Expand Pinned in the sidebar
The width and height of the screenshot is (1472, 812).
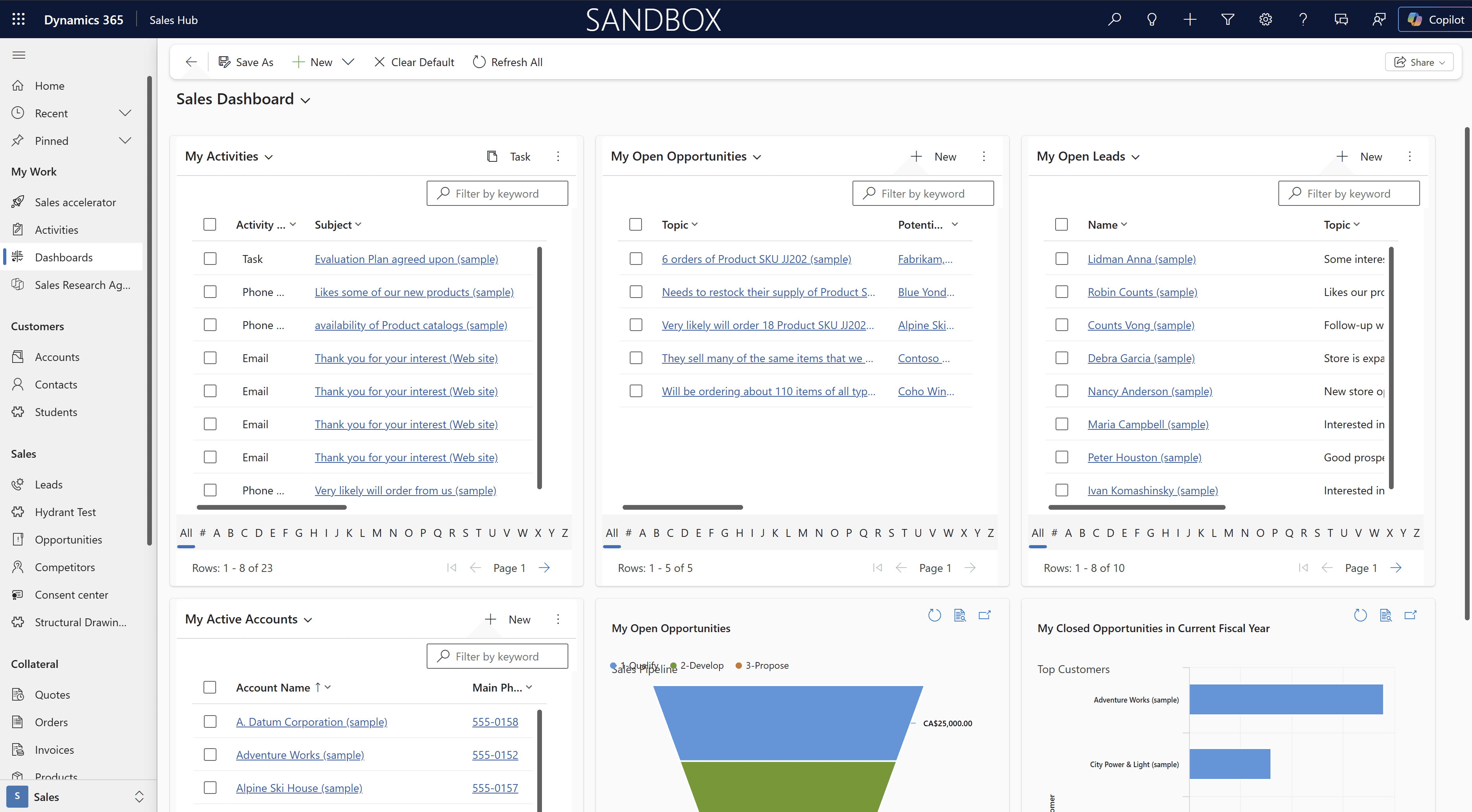(x=125, y=141)
